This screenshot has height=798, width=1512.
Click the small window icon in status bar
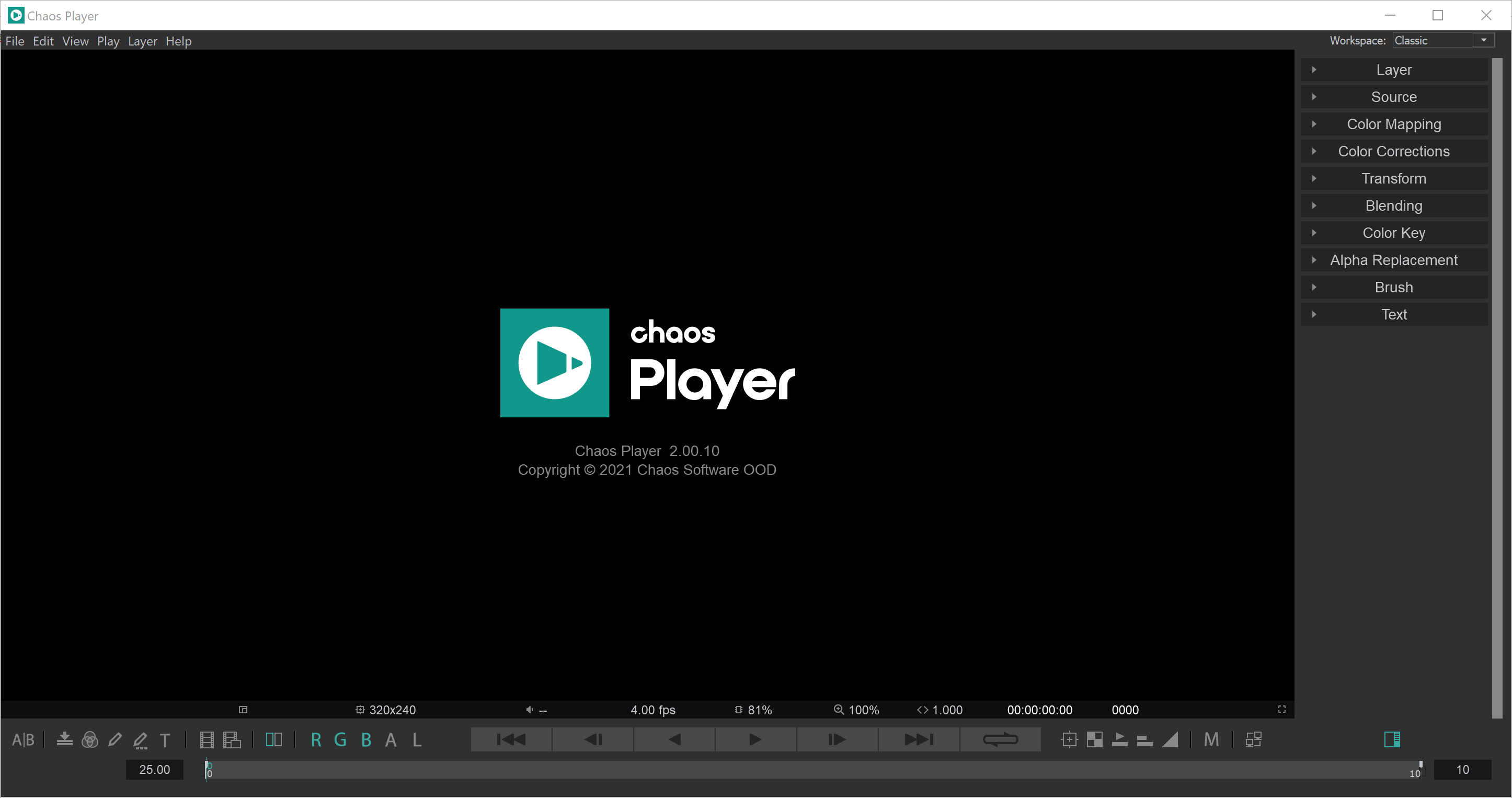(x=243, y=710)
